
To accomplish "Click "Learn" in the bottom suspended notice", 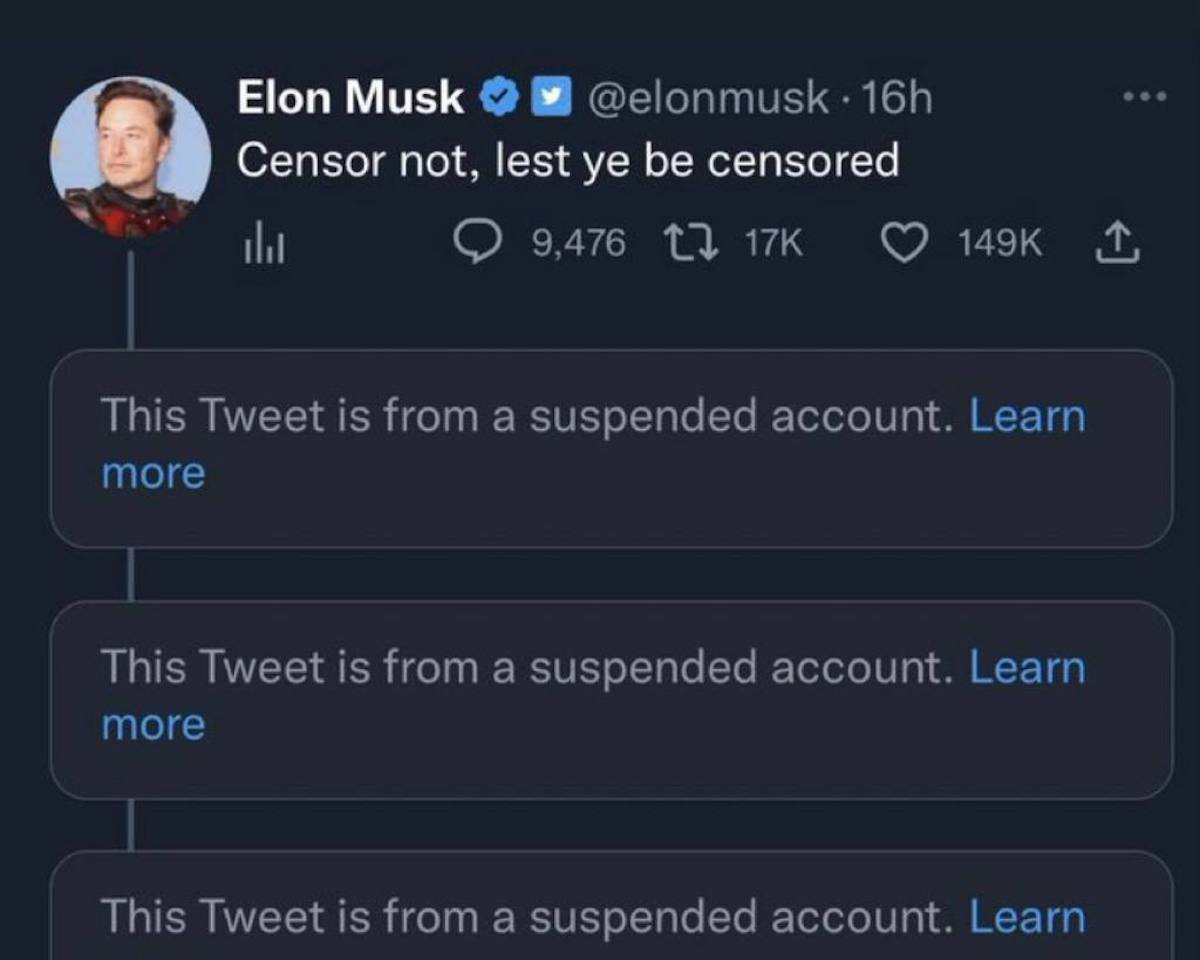I will pos(1027,916).
